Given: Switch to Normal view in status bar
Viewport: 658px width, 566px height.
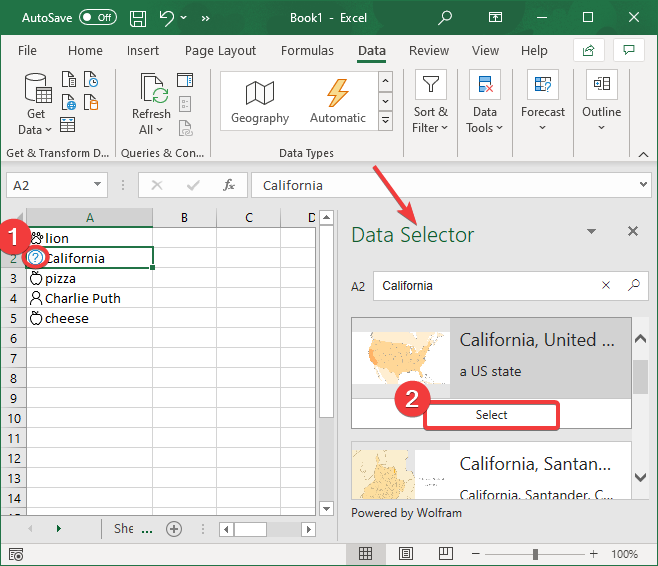Looking at the screenshot, I should pyautogui.click(x=366, y=554).
